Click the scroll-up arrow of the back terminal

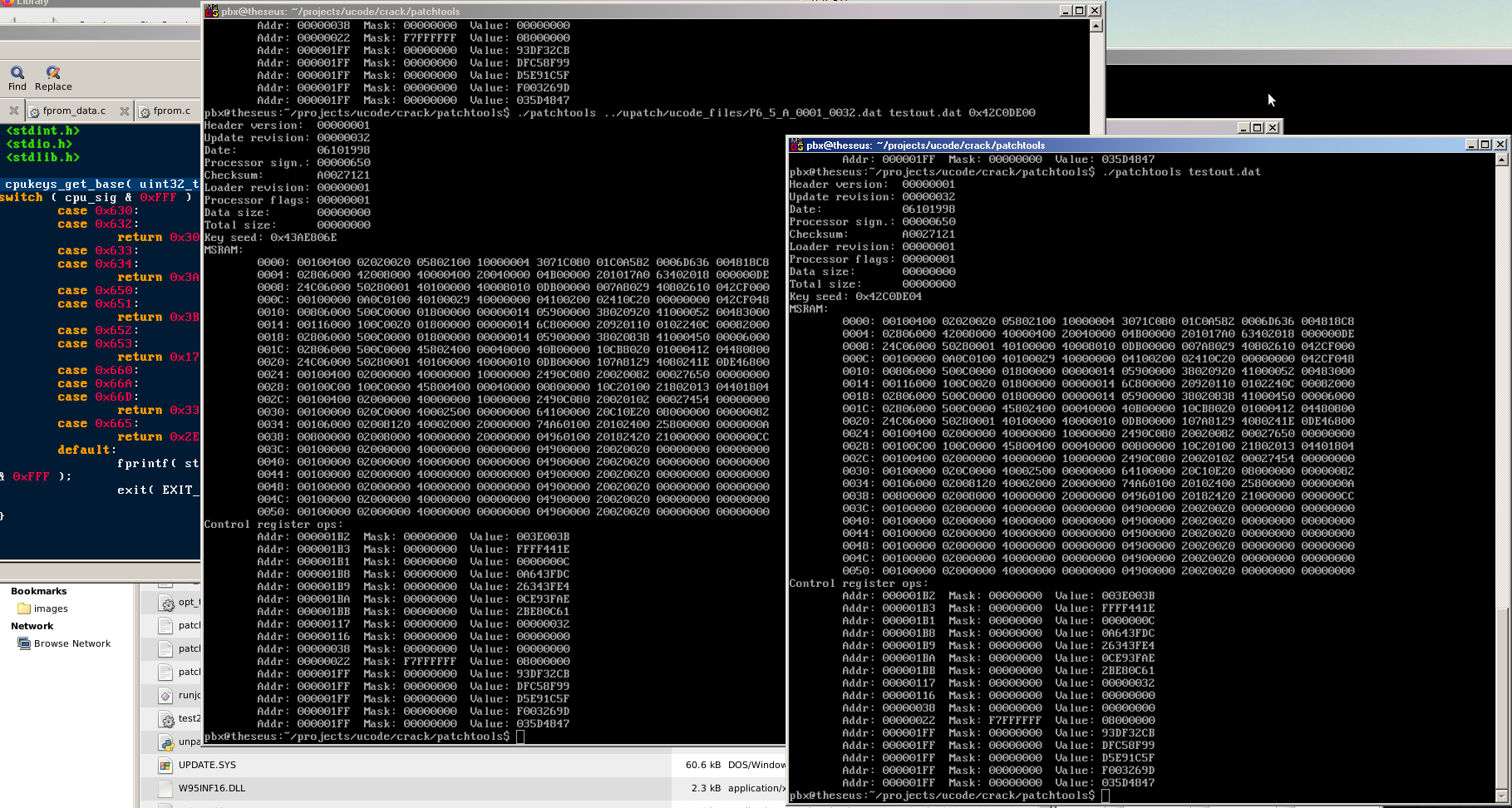pos(1096,26)
